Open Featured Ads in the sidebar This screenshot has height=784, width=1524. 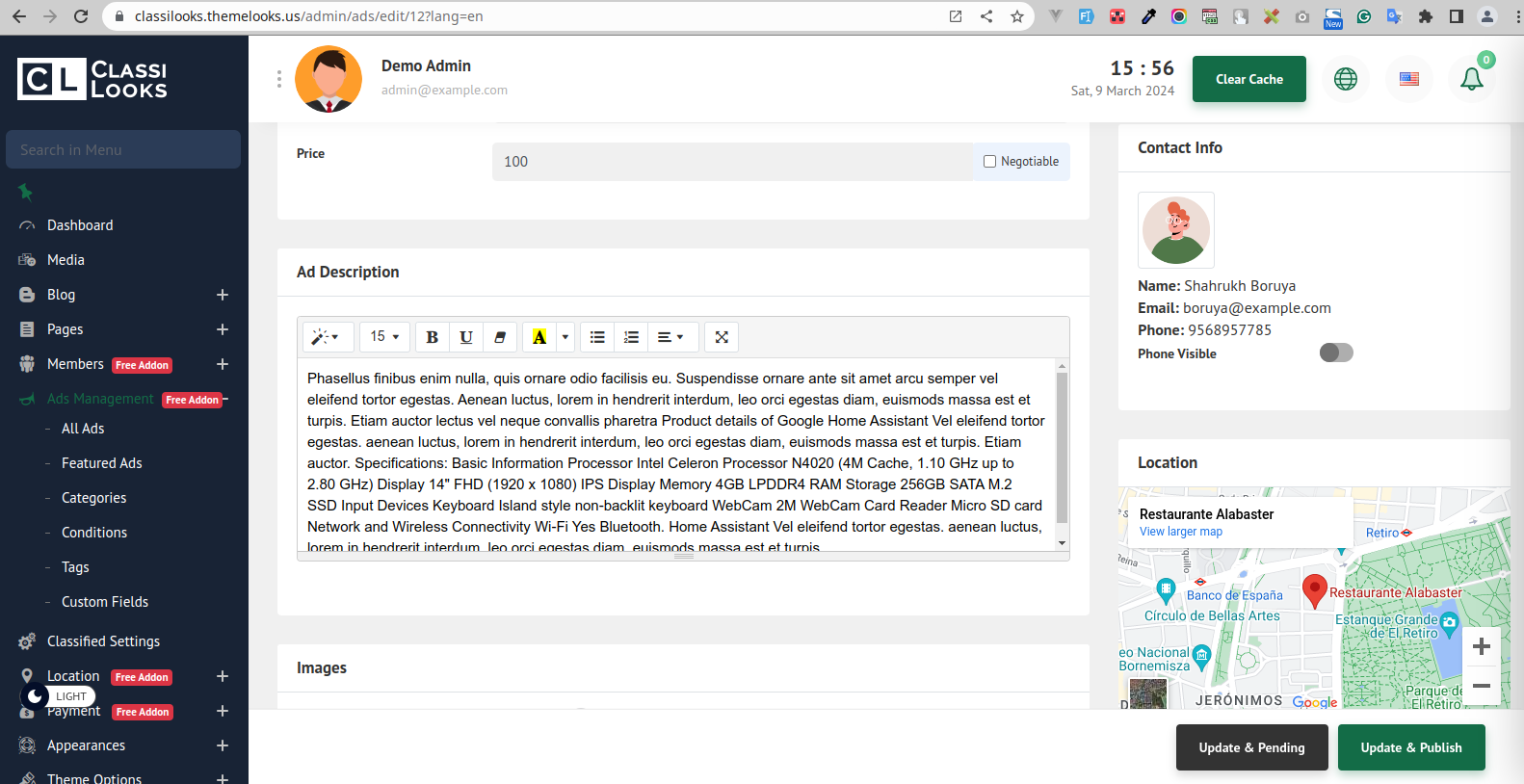101,463
